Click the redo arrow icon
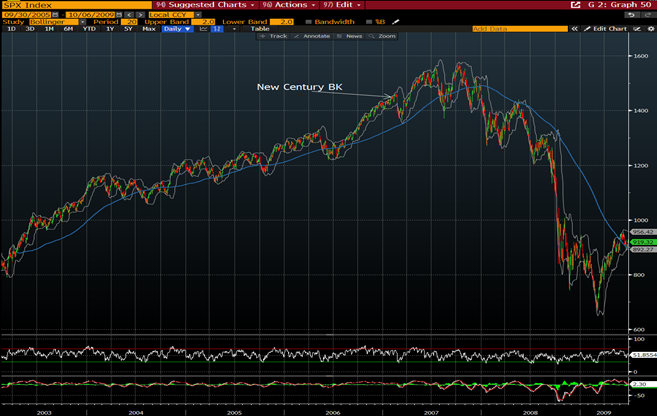 (646, 15)
